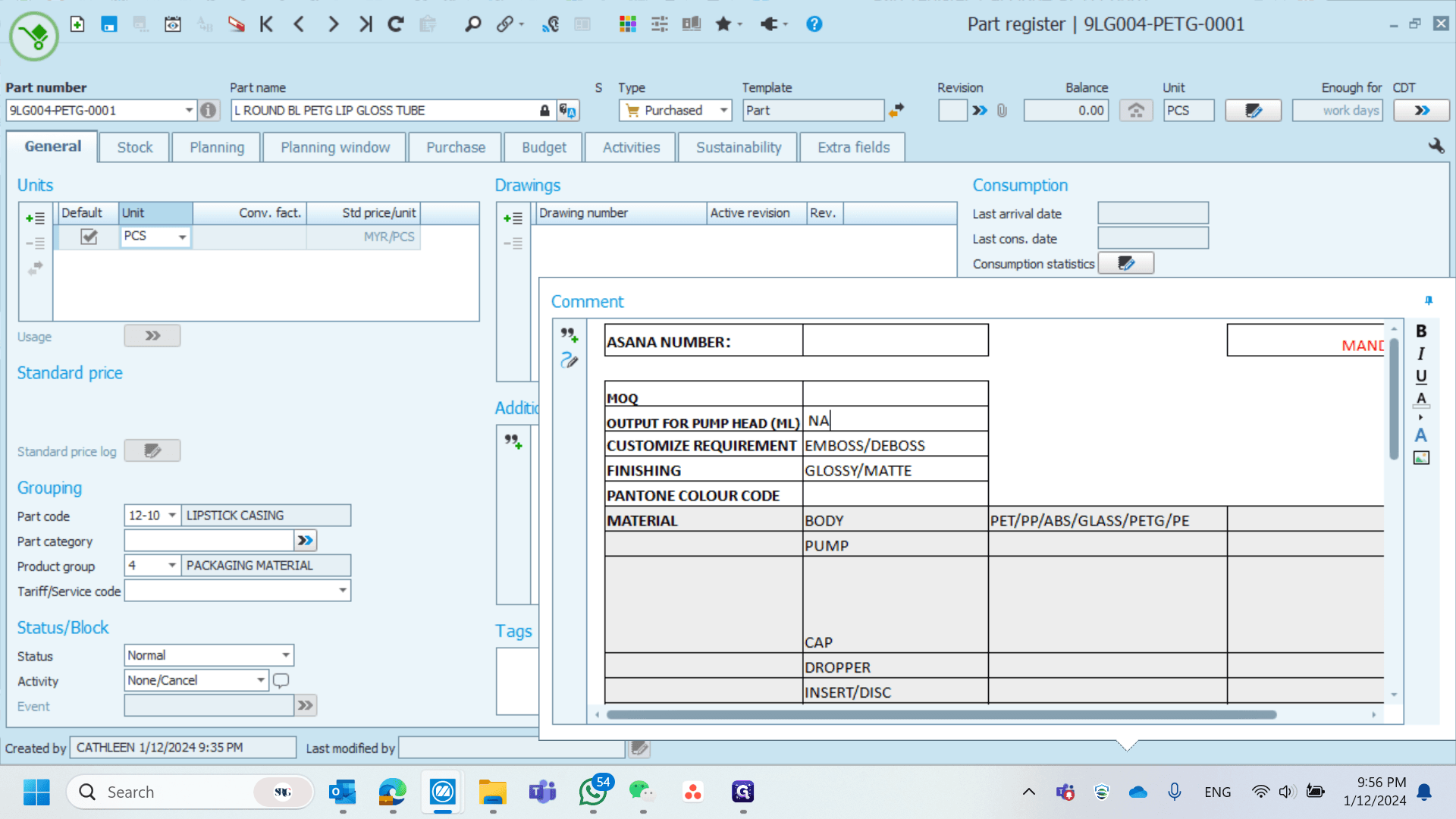Add a row in Units table
This screenshot has width=1456, height=819.
click(35, 218)
